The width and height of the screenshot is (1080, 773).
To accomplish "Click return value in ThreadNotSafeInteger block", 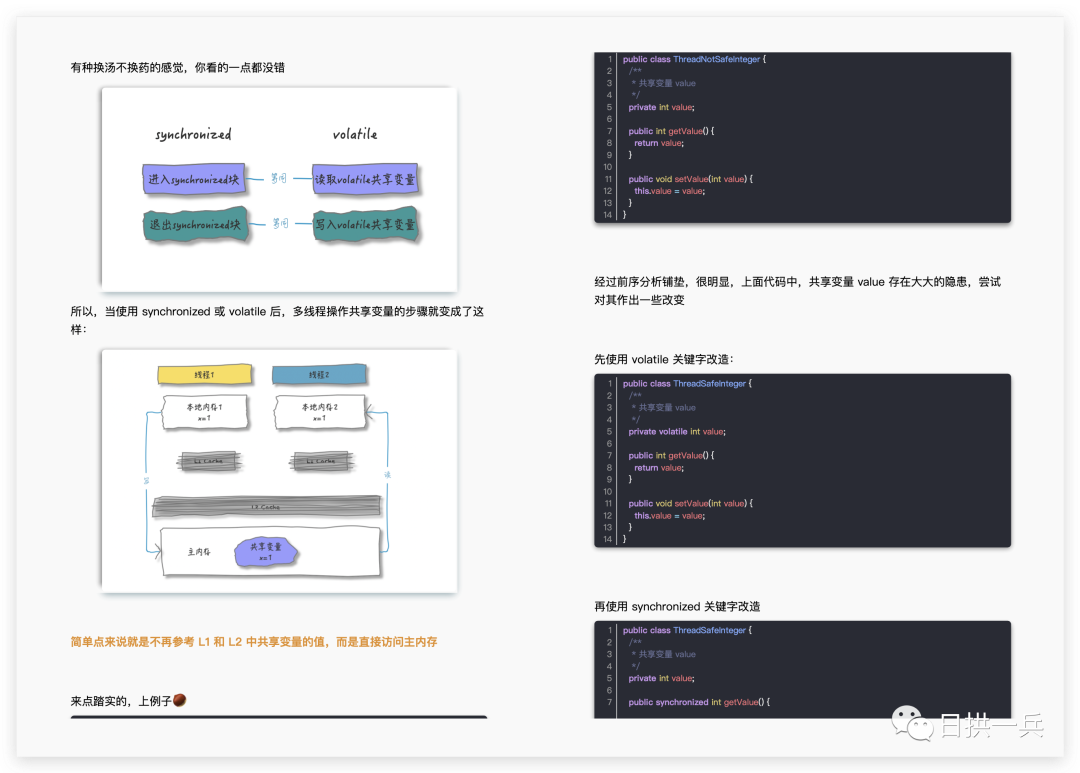I will (x=659, y=143).
